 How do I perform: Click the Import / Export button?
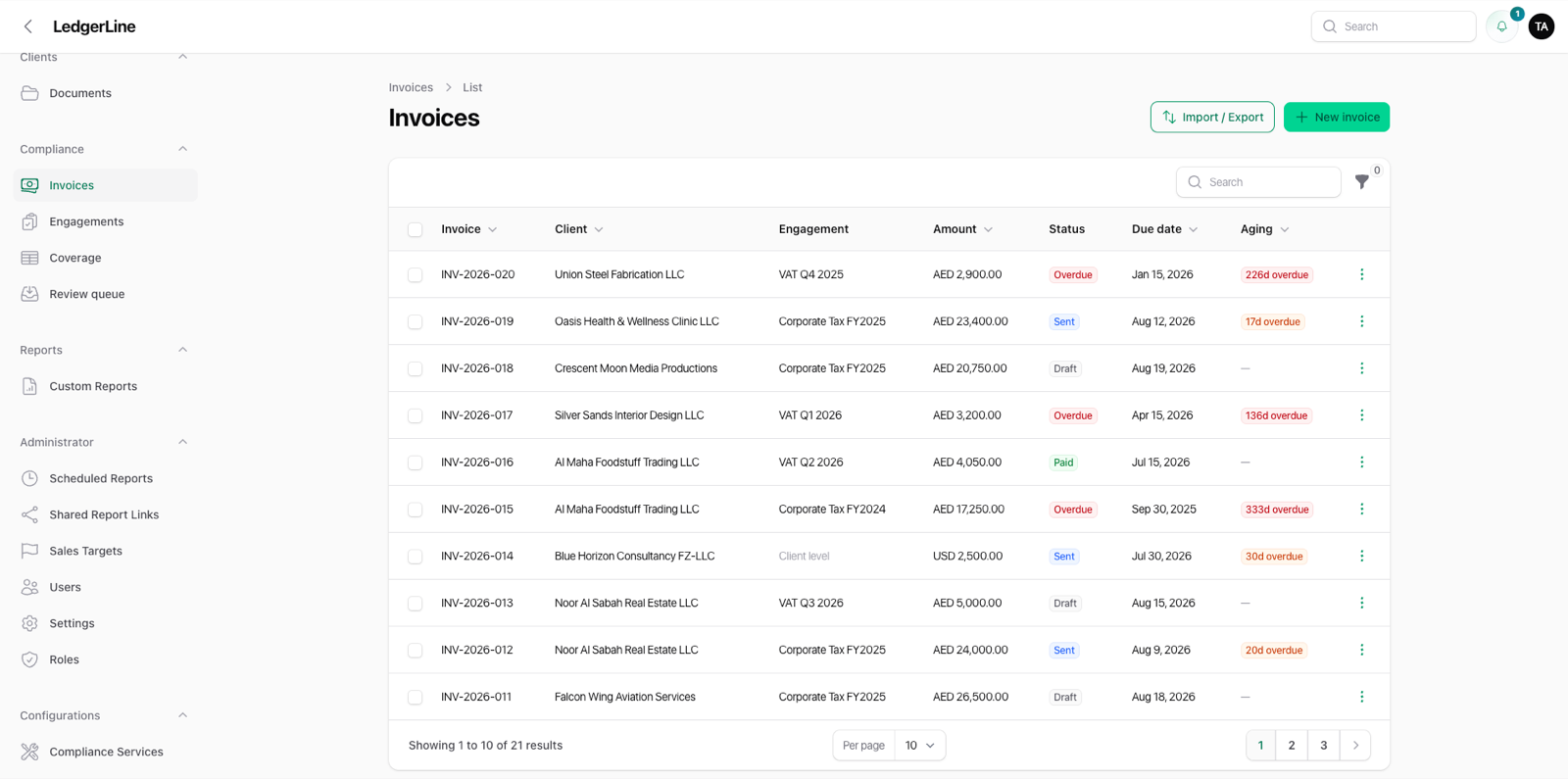(1212, 117)
